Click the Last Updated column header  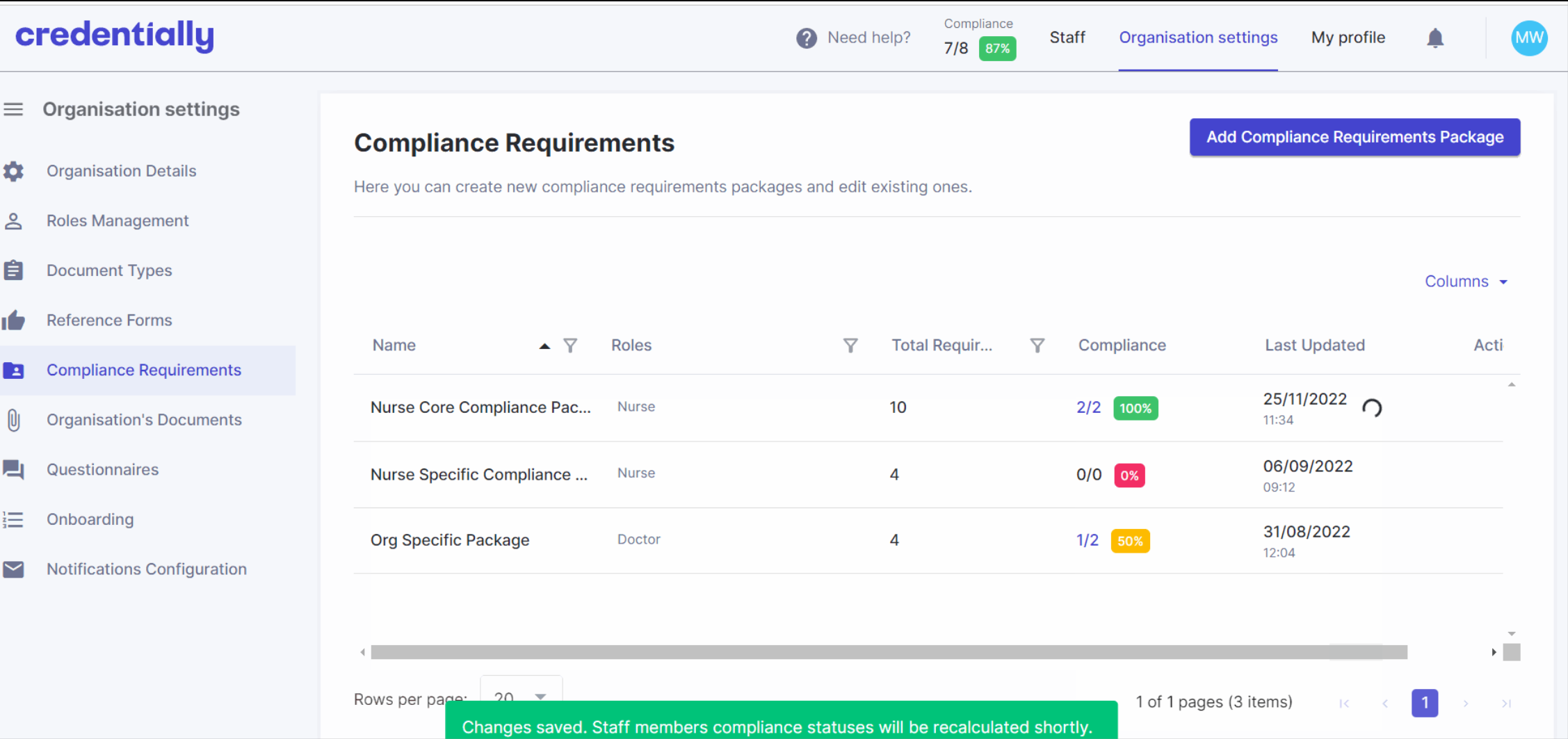tap(1314, 346)
